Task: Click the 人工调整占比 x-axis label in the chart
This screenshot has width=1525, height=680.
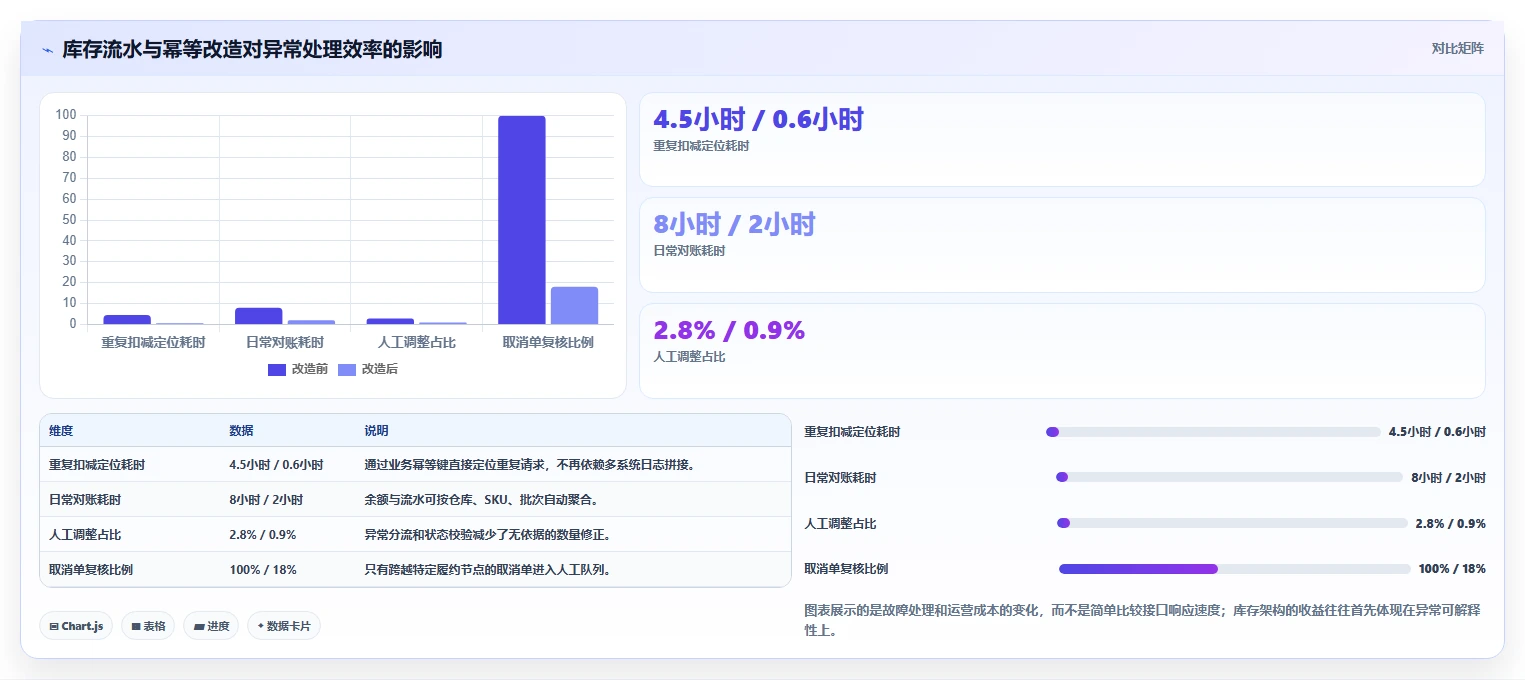Action: (x=416, y=342)
